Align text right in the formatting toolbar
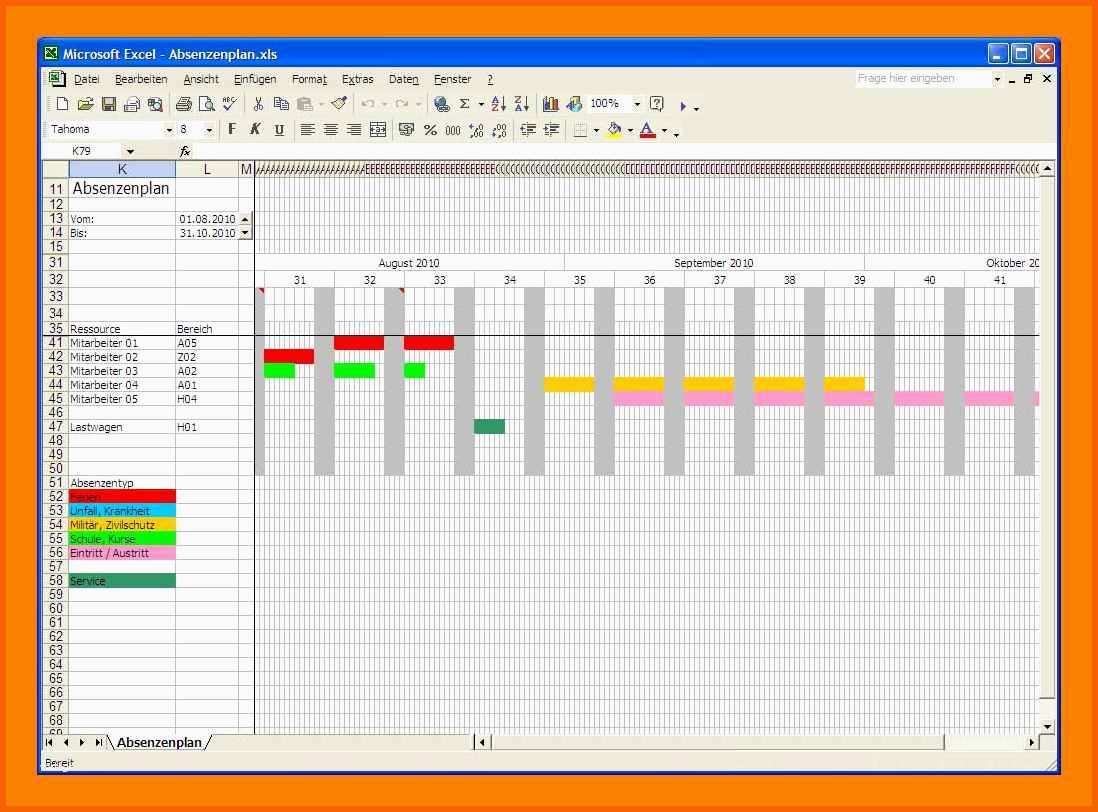Screen dimensions: 1098x812 click(x=354, y=130)
